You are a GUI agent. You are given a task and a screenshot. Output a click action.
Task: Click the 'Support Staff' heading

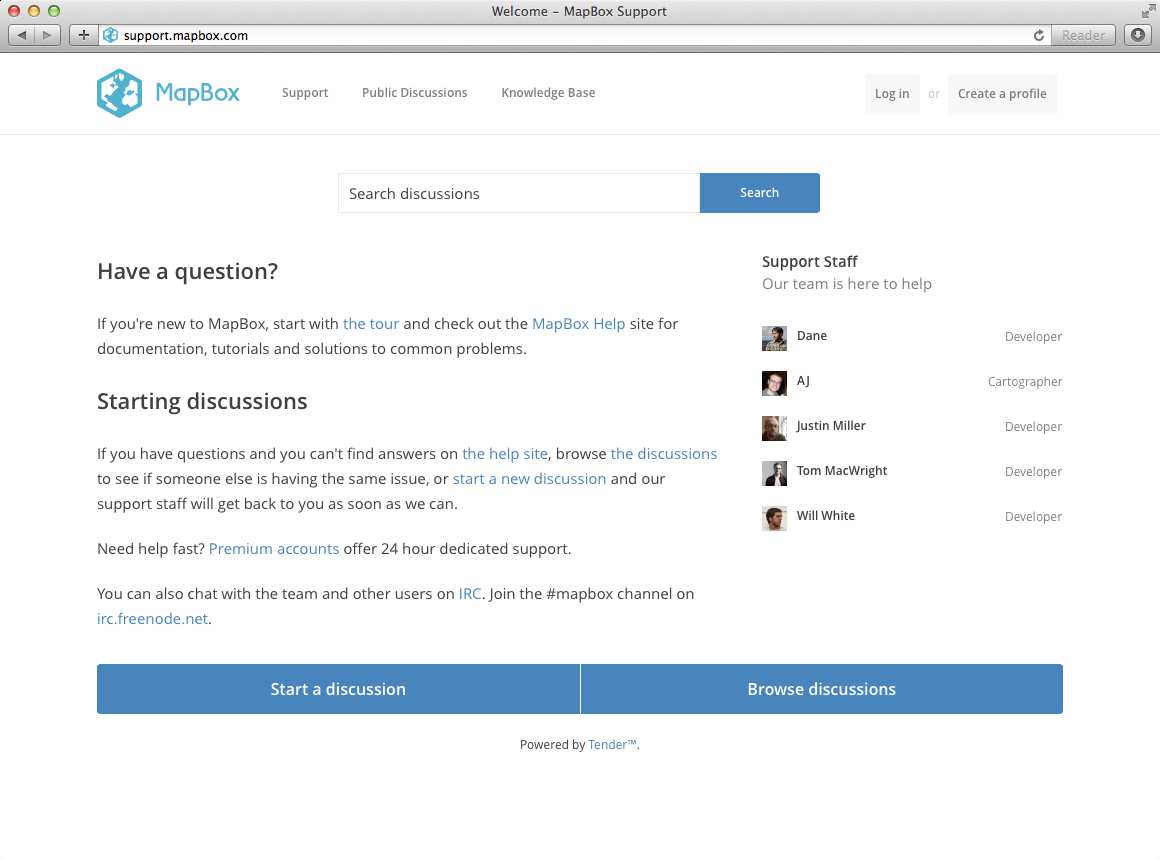pyautogui.click(x=809, y=261)
